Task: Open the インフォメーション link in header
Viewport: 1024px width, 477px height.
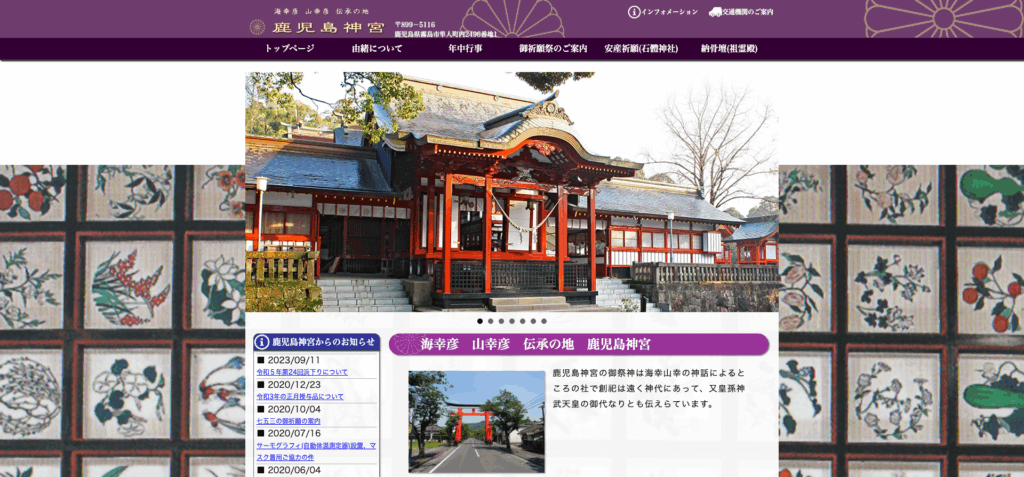Action: click(669, 12)
